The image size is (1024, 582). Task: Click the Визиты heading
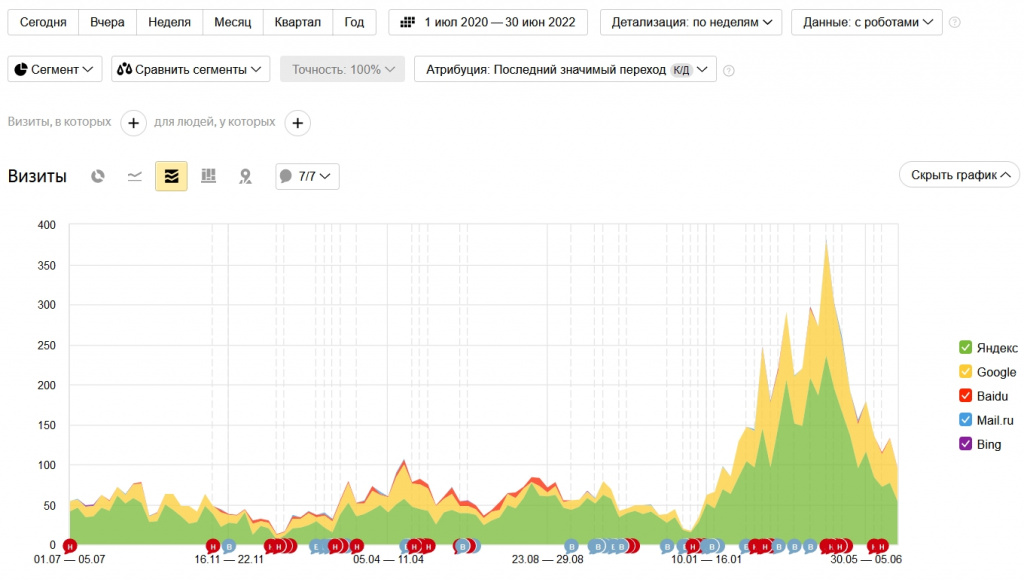pos(37,176)
